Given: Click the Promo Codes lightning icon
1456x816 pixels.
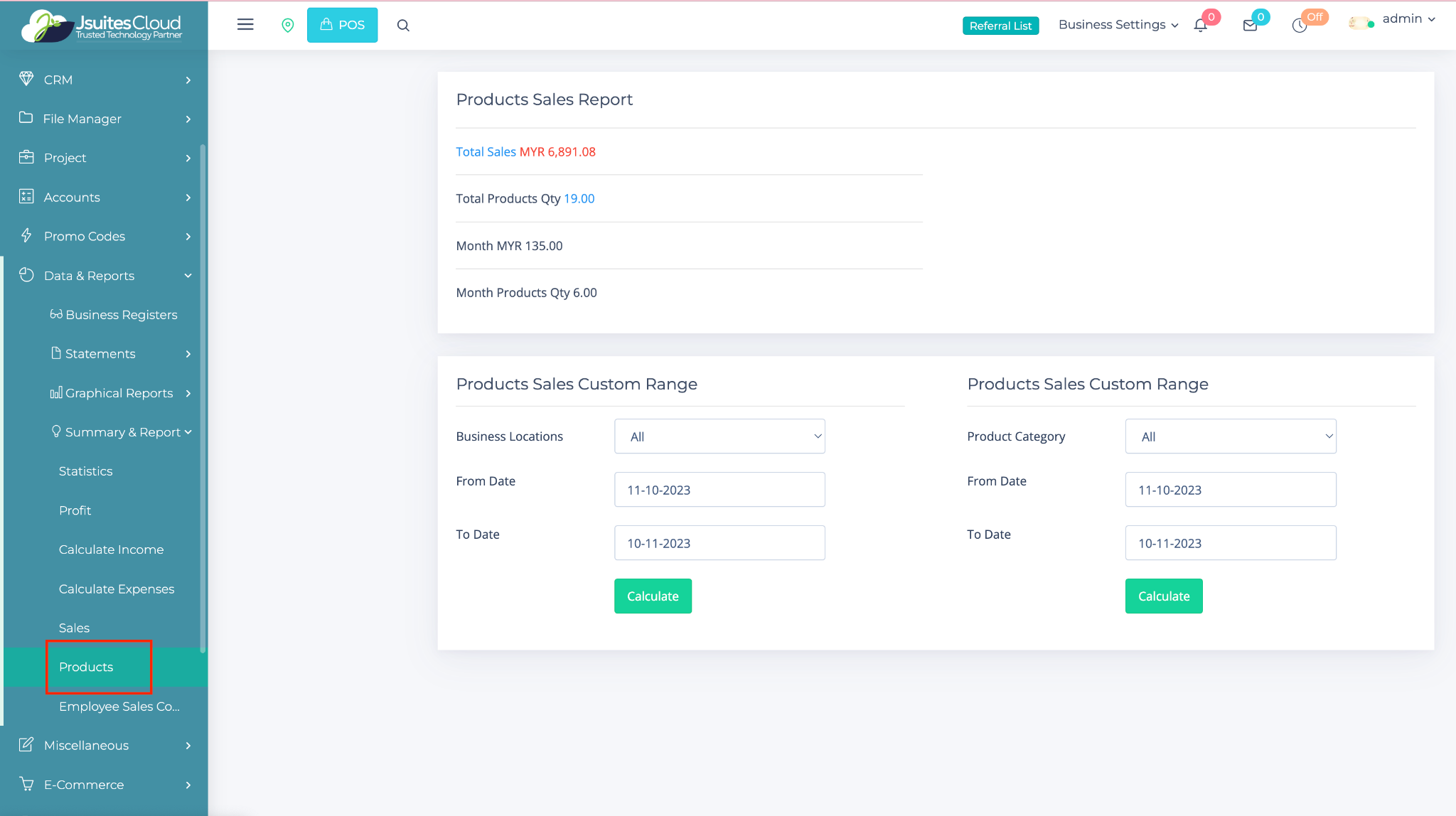Looking at the screenshot, I should coord(26,235).
